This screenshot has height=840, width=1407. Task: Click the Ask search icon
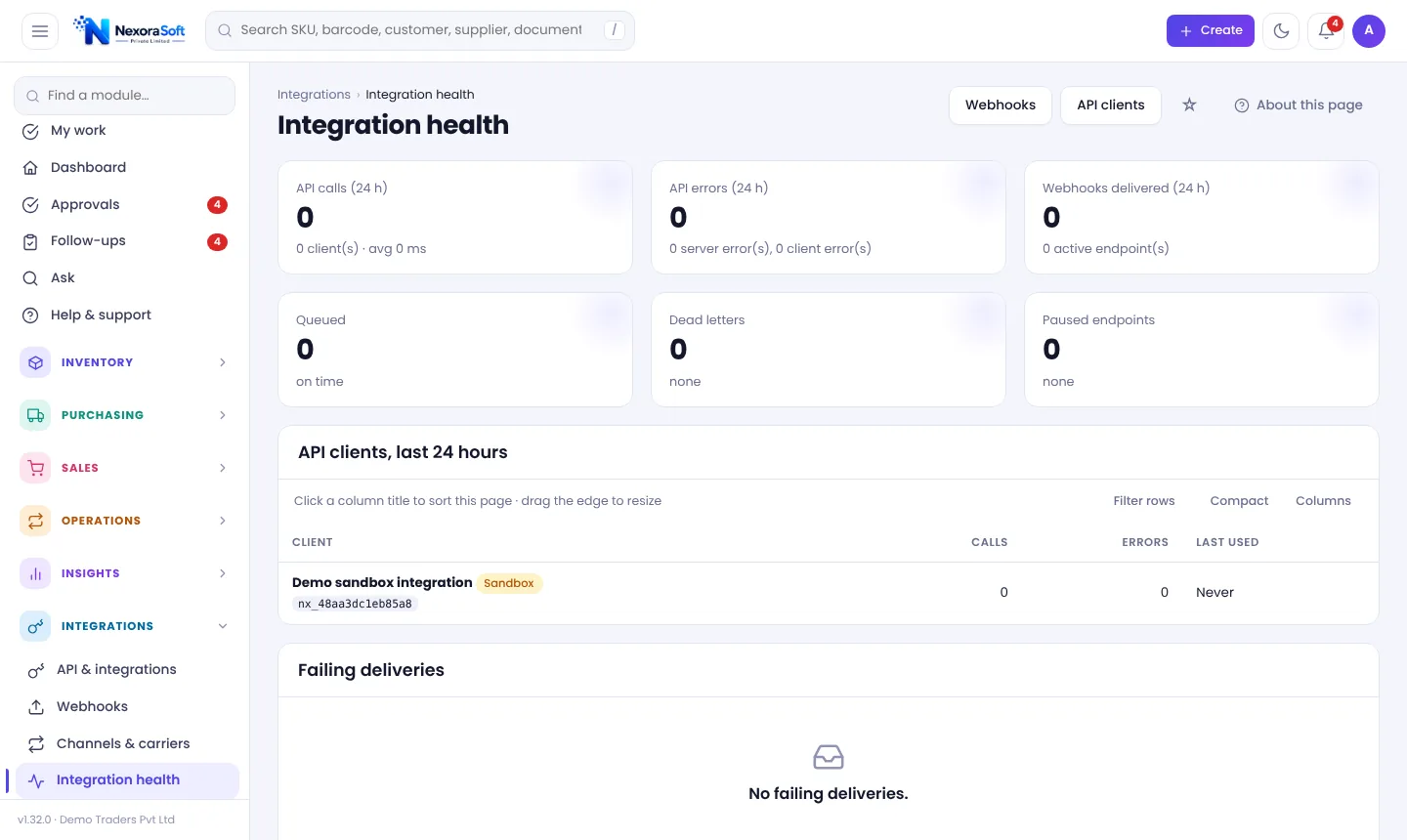[30, 278]
